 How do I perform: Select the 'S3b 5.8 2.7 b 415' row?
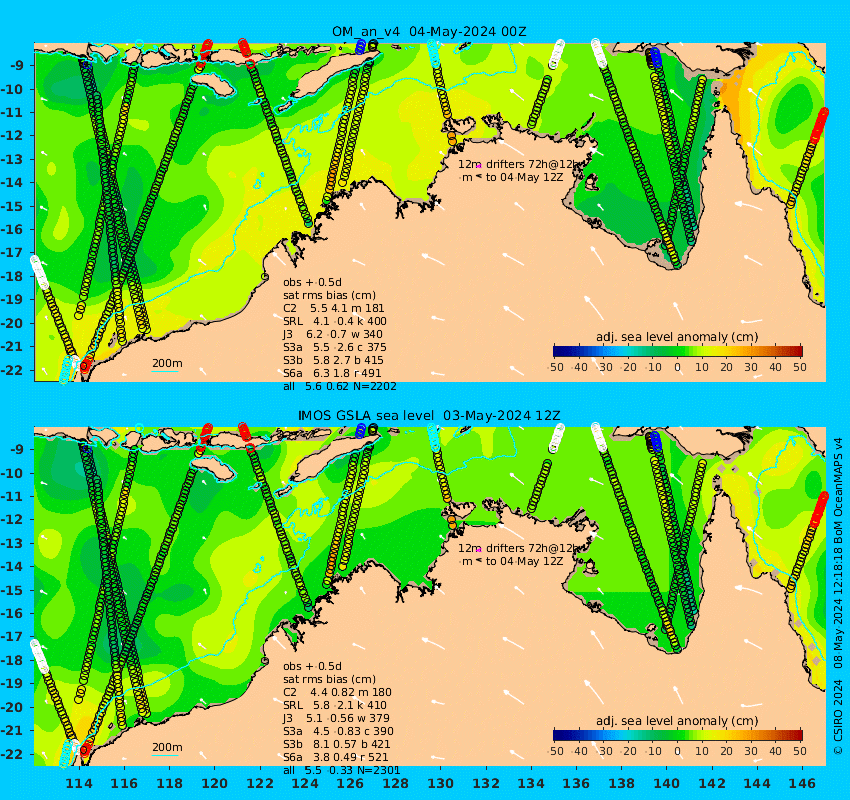point(333,360)
